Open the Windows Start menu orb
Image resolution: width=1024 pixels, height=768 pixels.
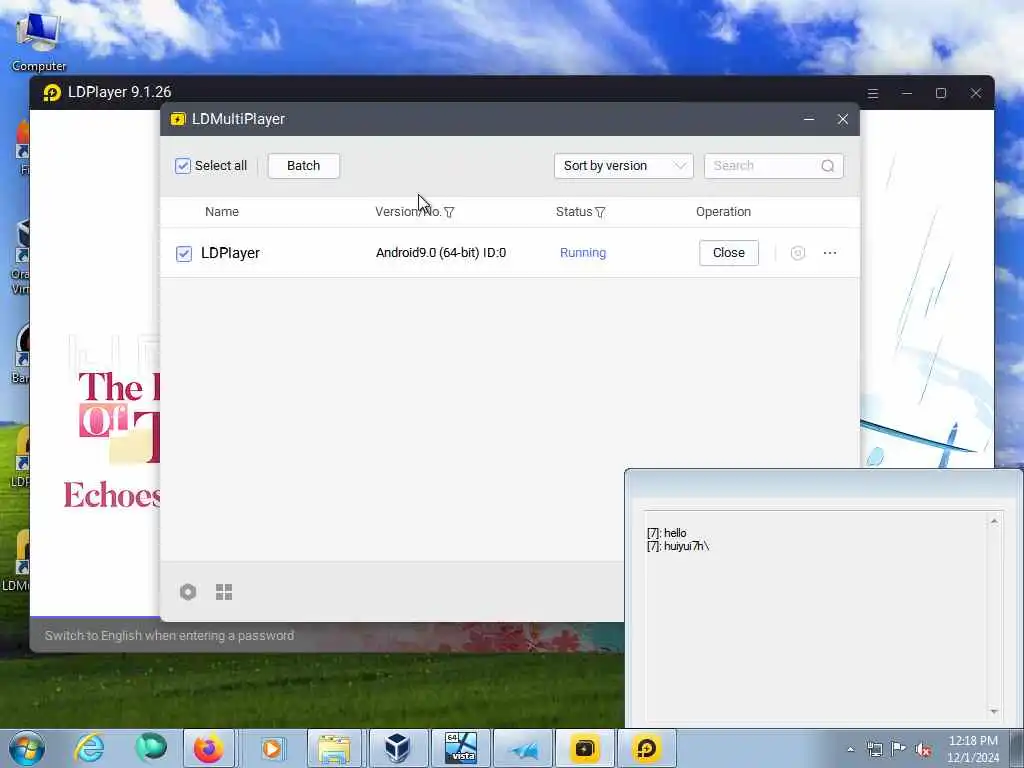pyautogui.click(x=27, y=748)
